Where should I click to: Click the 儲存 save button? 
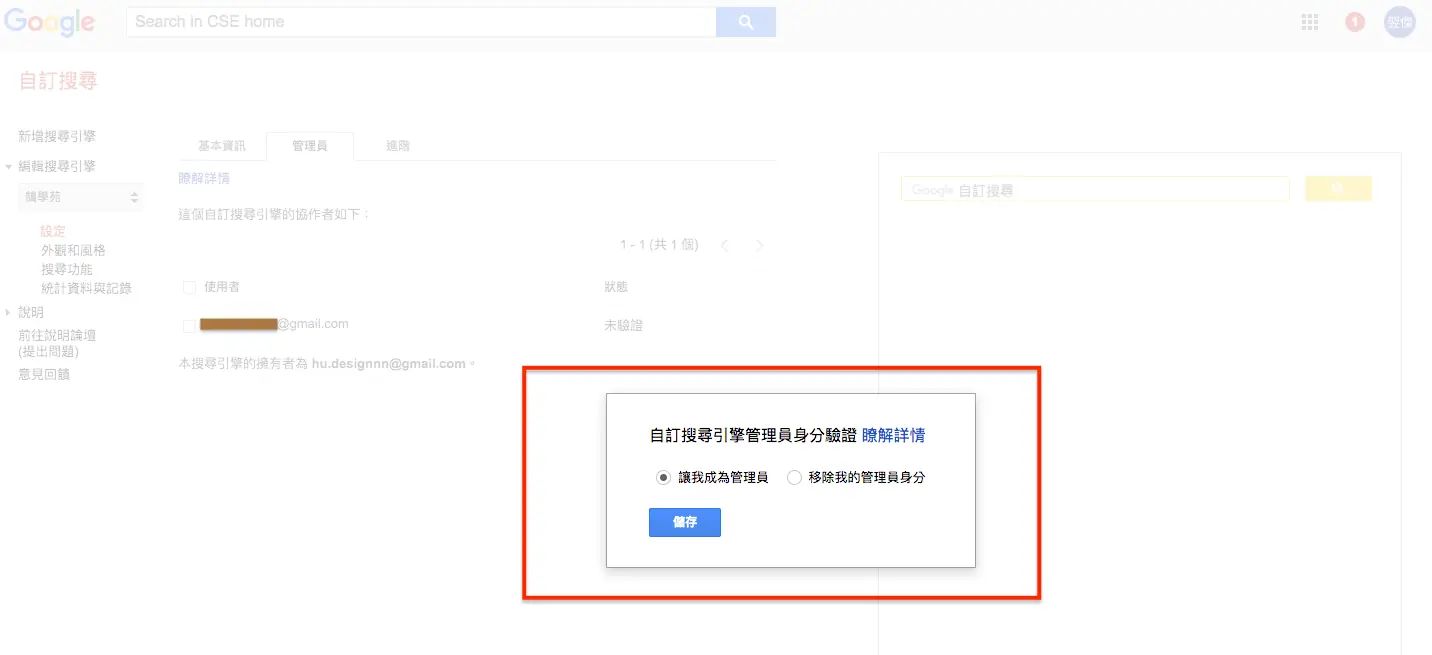pos(685,523)
